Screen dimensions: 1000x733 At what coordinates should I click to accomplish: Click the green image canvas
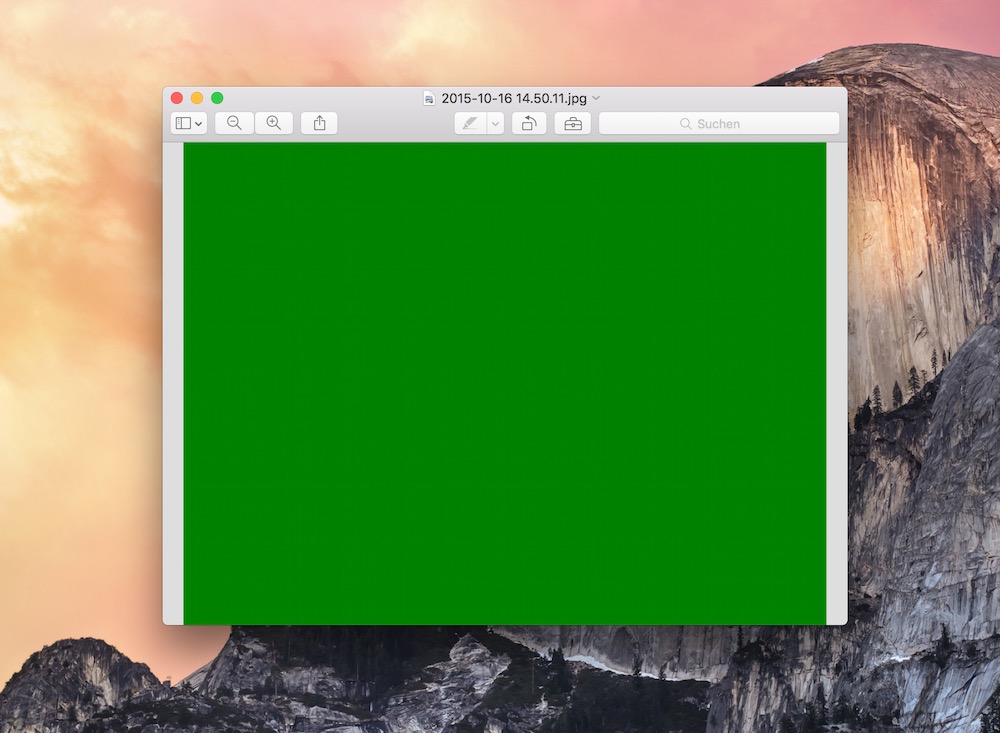pyautogui.click(x=505, y=383)
